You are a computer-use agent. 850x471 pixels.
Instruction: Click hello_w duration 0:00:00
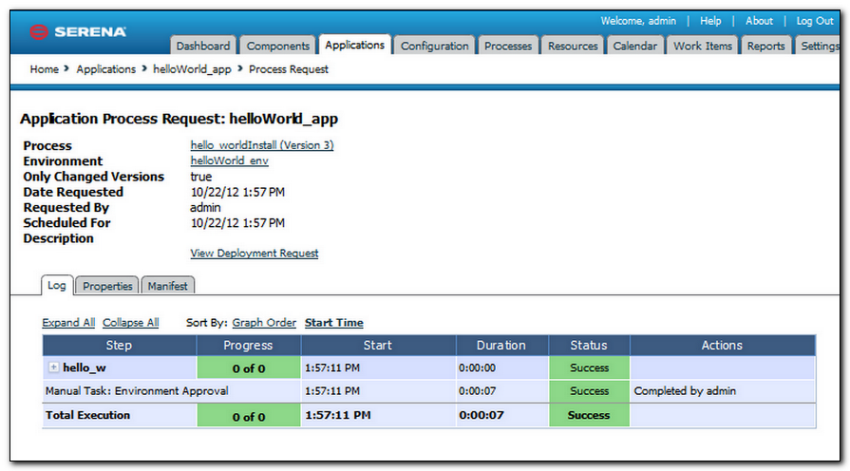pyautogui.click(x=477, y=367)
